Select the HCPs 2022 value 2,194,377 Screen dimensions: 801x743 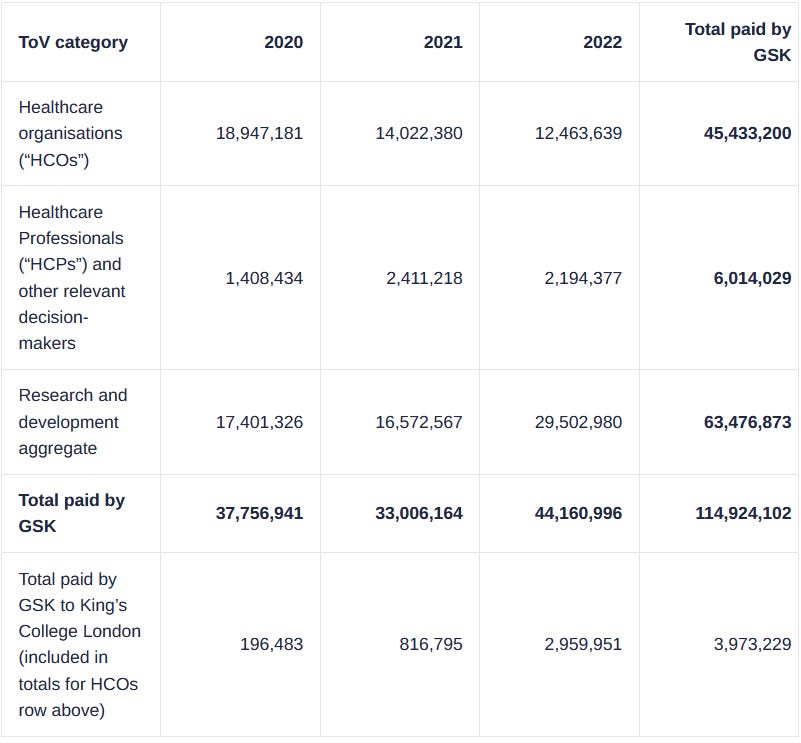tap(583, 278)
